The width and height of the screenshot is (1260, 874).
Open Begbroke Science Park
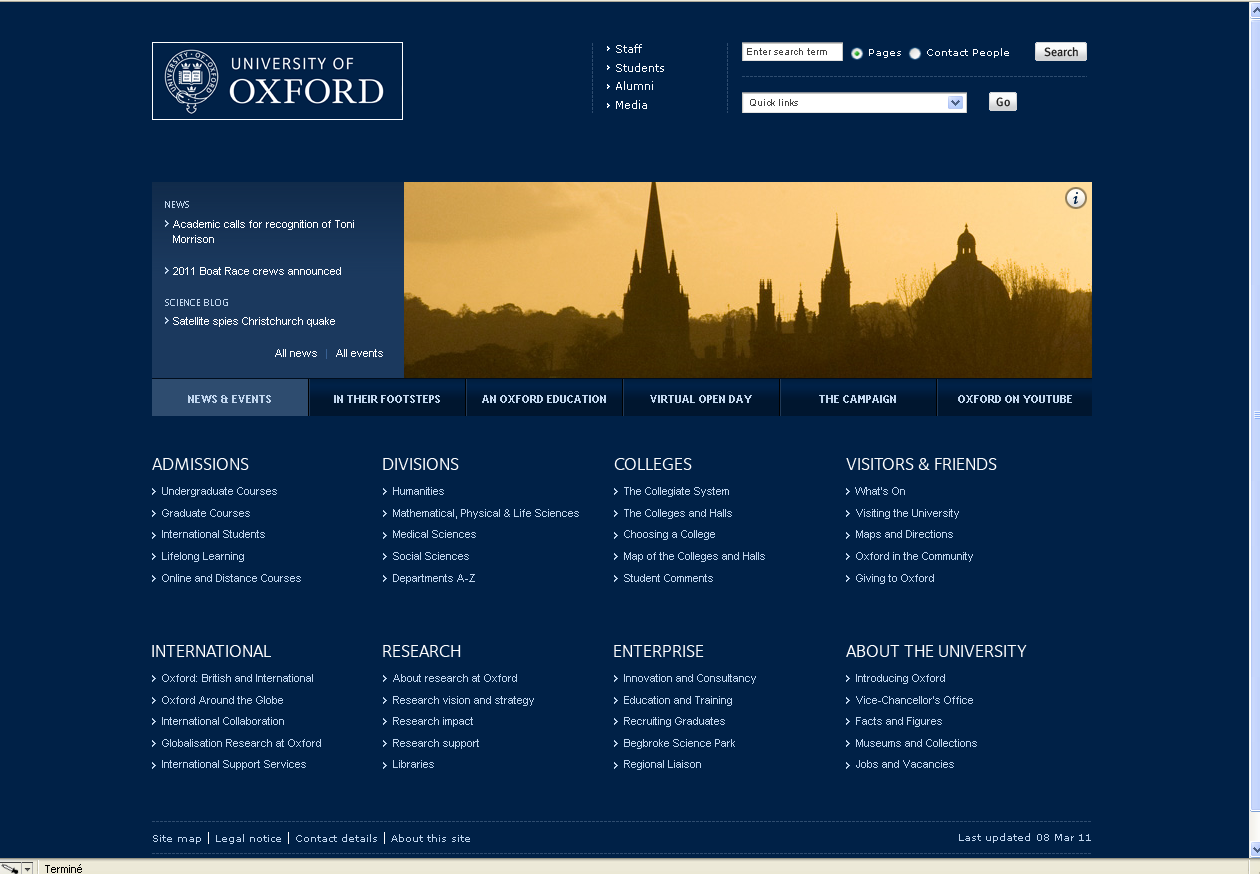pos(679,743)
